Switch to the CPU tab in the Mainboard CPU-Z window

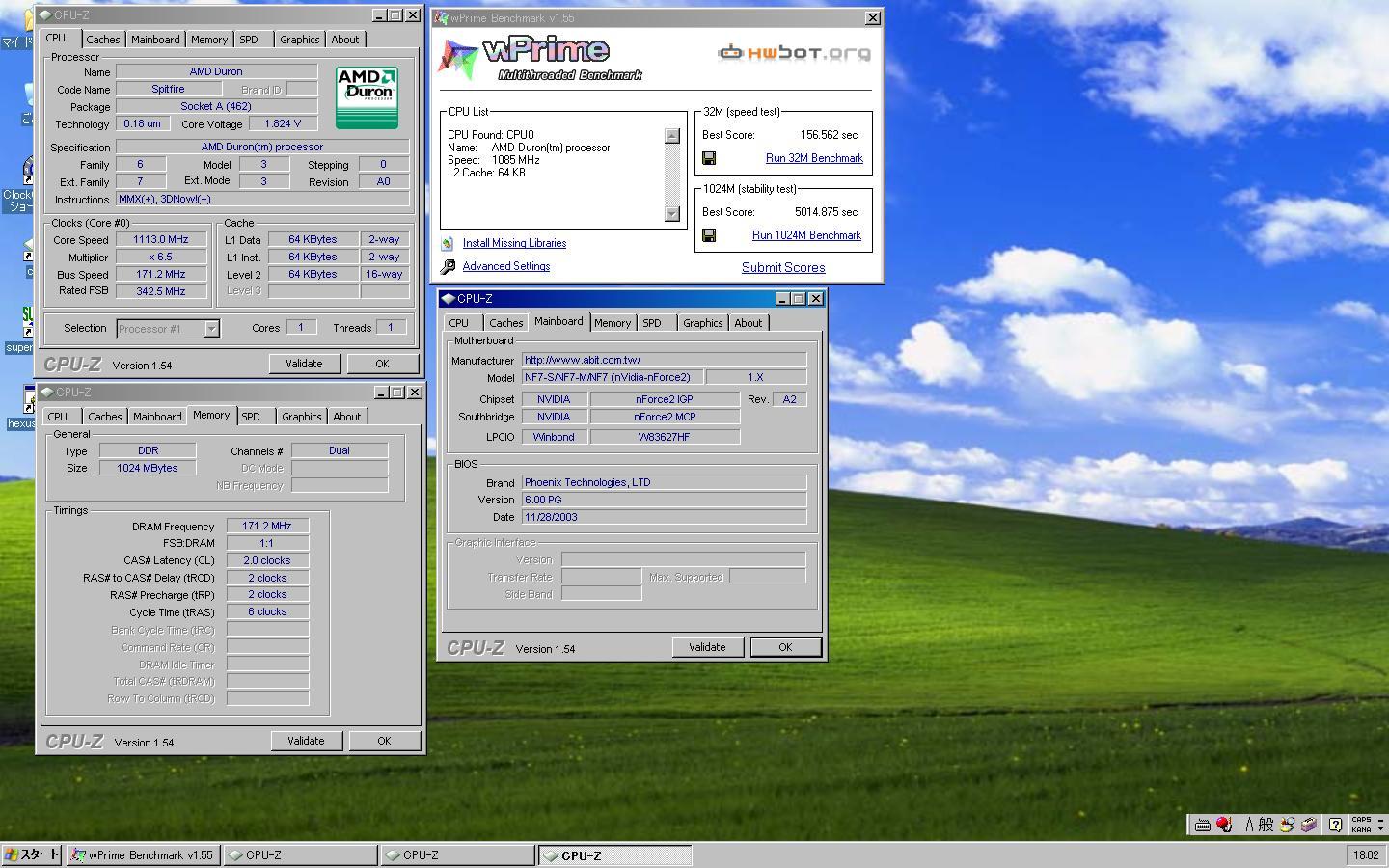click(459, 323)
